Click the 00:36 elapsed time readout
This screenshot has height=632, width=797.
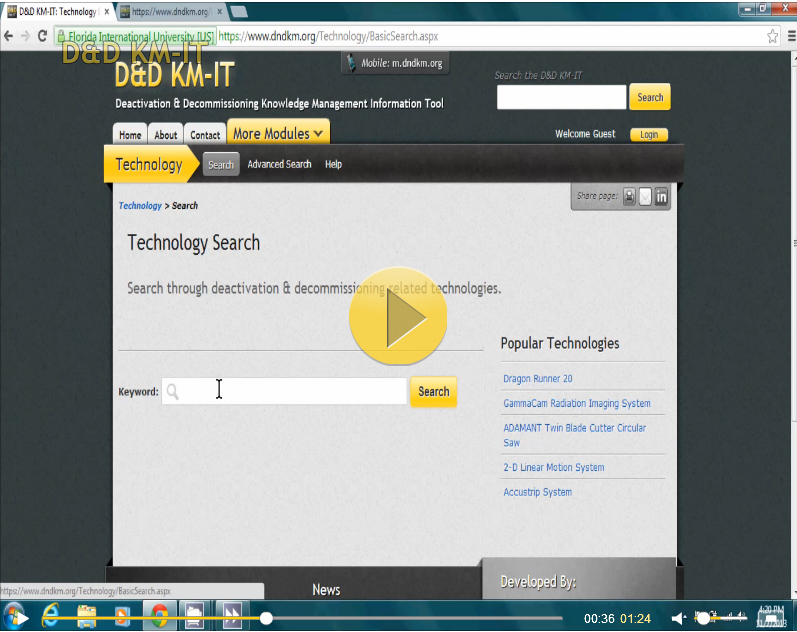click(599, 618)
